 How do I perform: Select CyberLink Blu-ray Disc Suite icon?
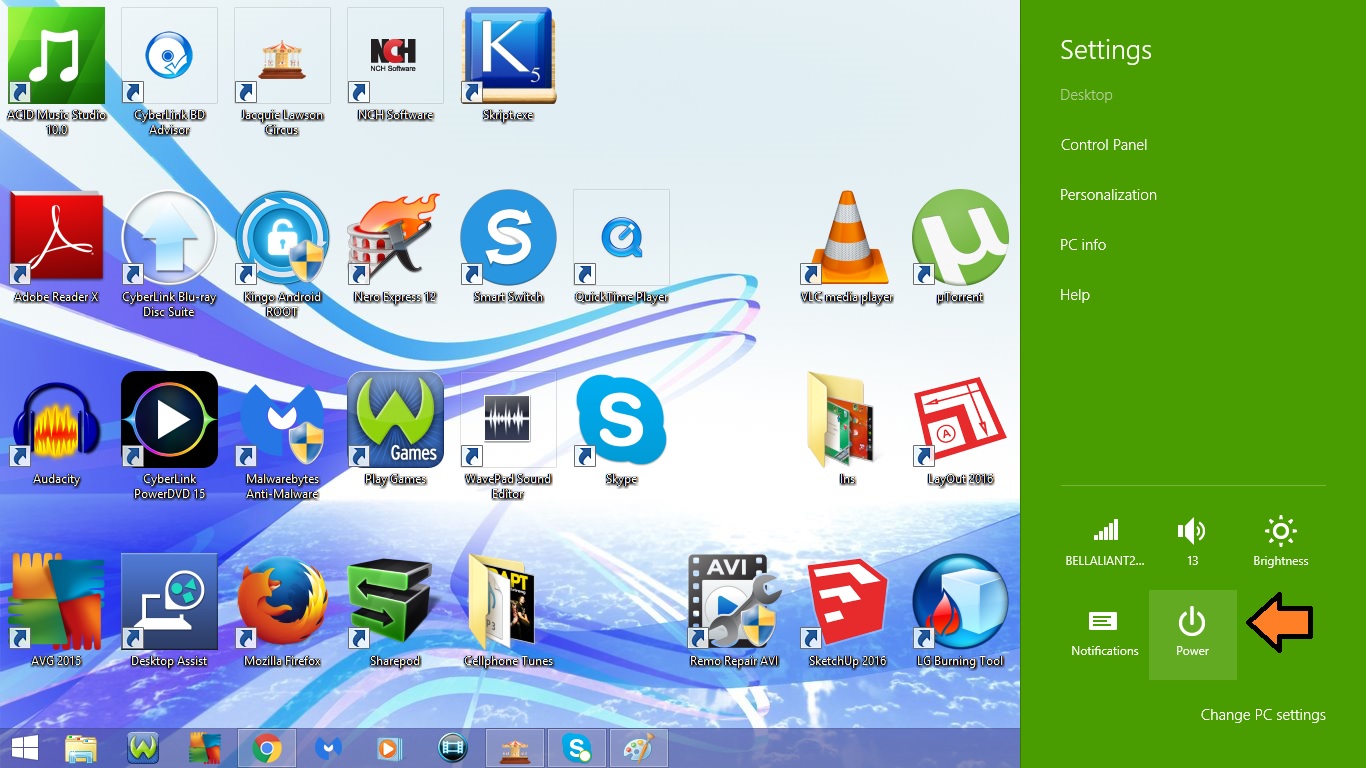click(169, 253)
